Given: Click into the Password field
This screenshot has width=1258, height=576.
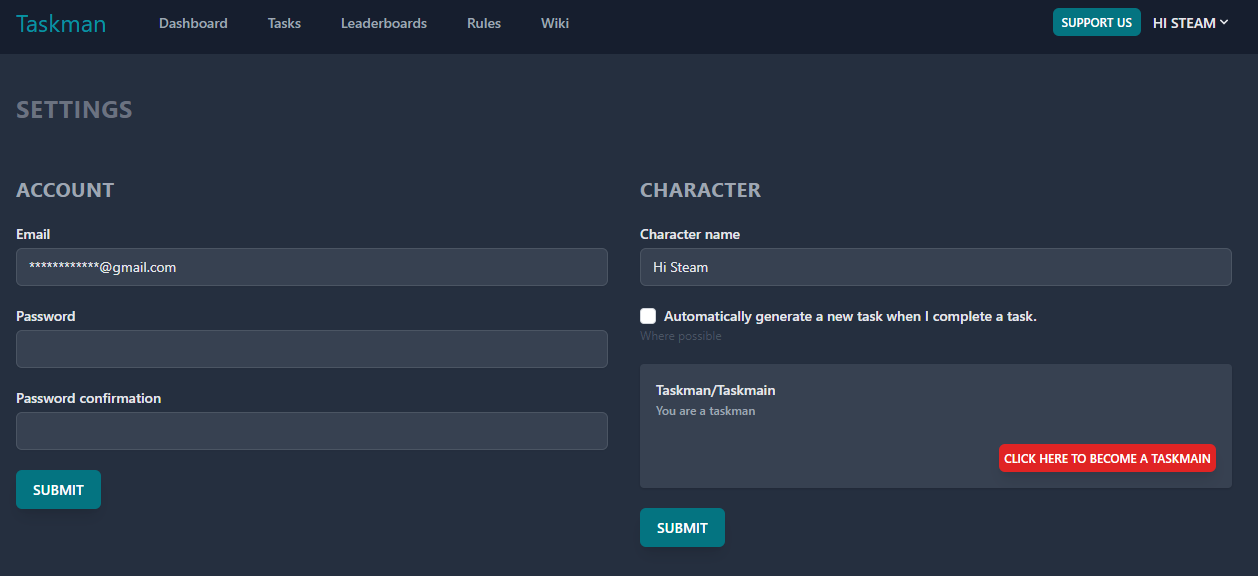Looking at the screenshot, I should [x=312, y=349].
